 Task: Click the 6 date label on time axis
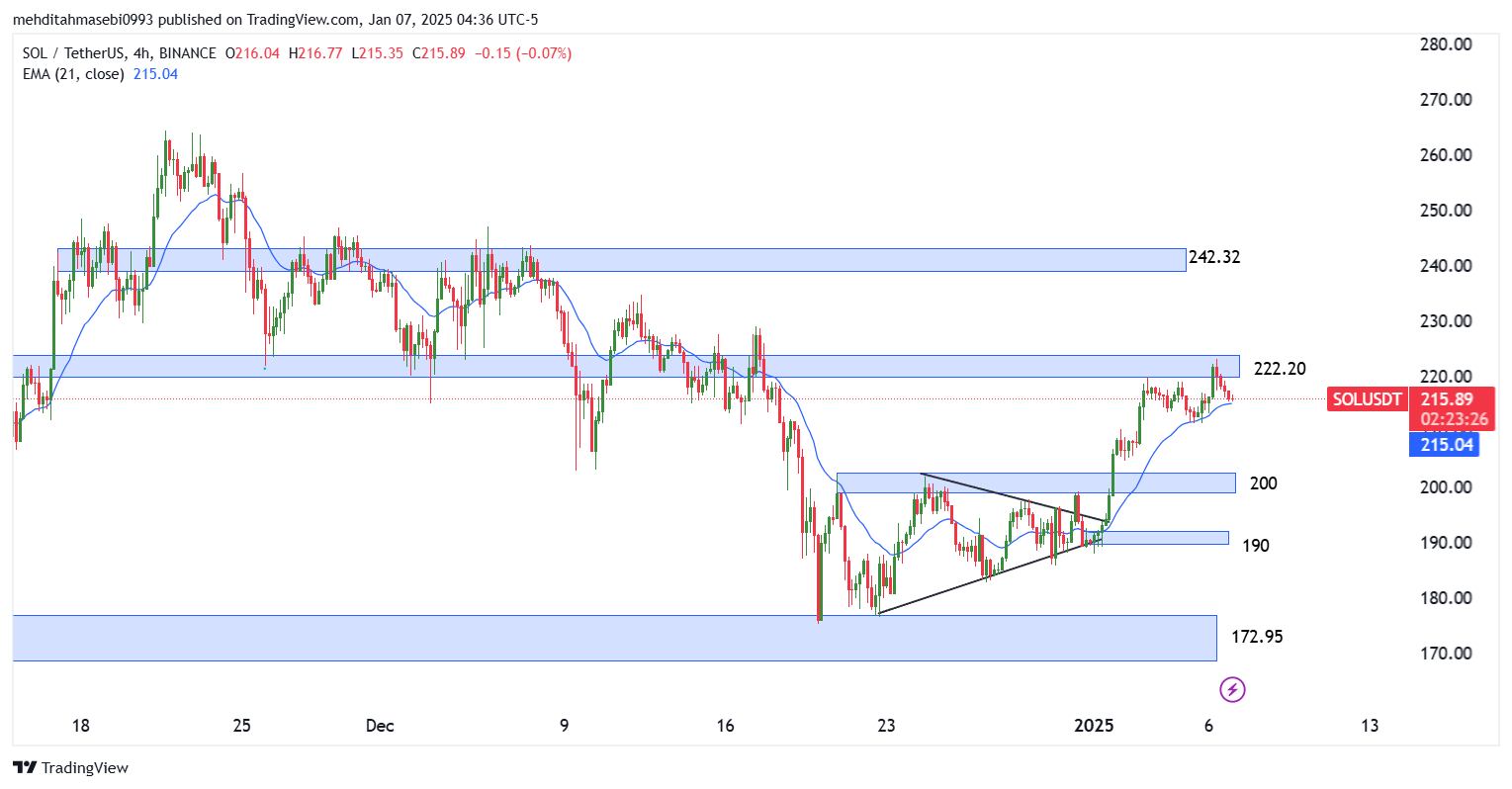tap(1208, 726)
